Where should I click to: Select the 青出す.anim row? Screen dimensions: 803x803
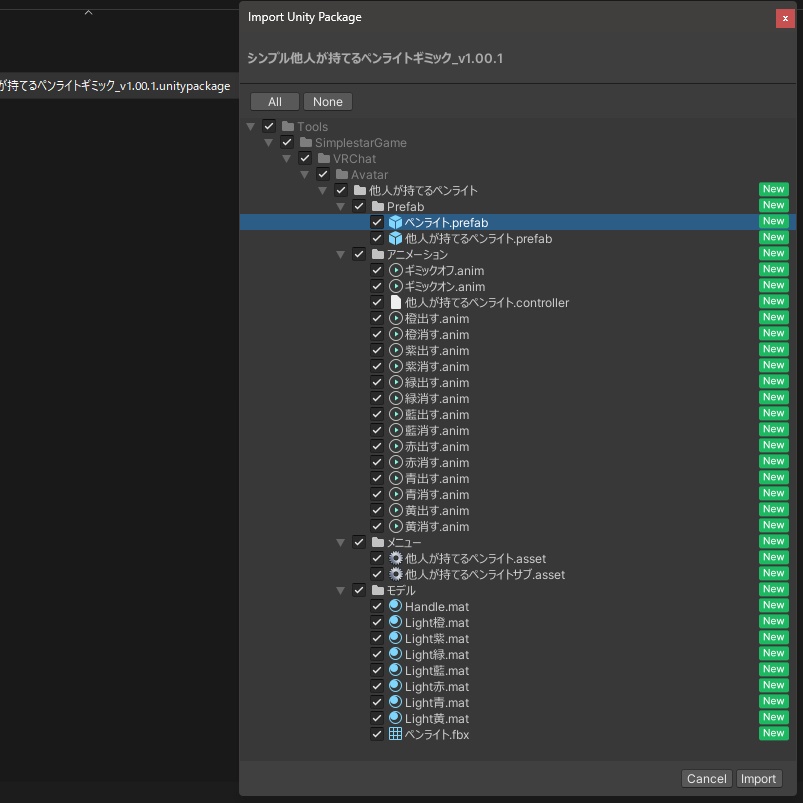point(517,478)
